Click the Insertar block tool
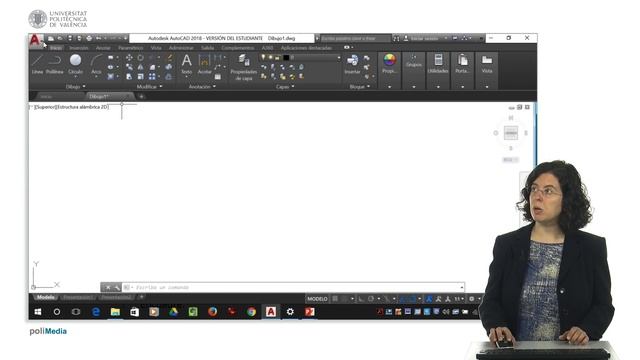Image resolution: width=640 pixels, height=360 pixels. [x=352, y=64]
